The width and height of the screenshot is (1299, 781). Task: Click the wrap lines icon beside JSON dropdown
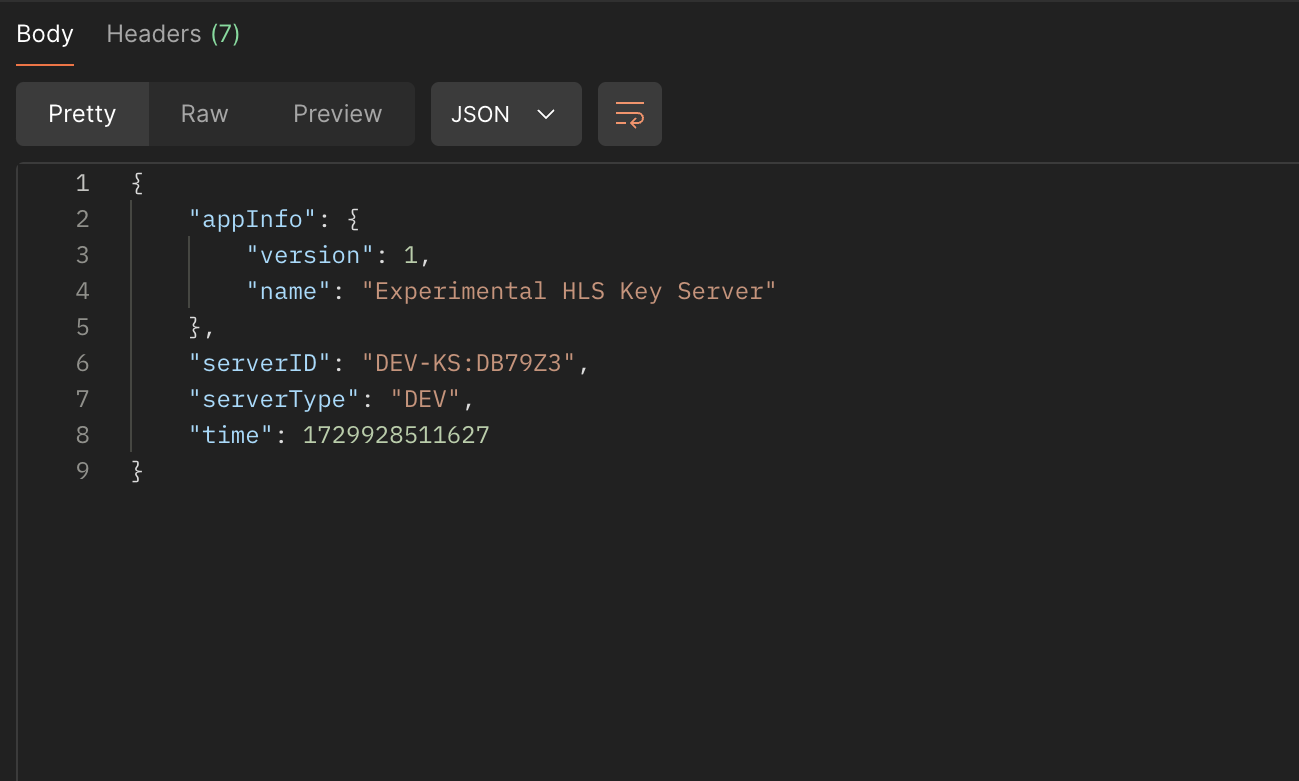[x=630, y=114]
